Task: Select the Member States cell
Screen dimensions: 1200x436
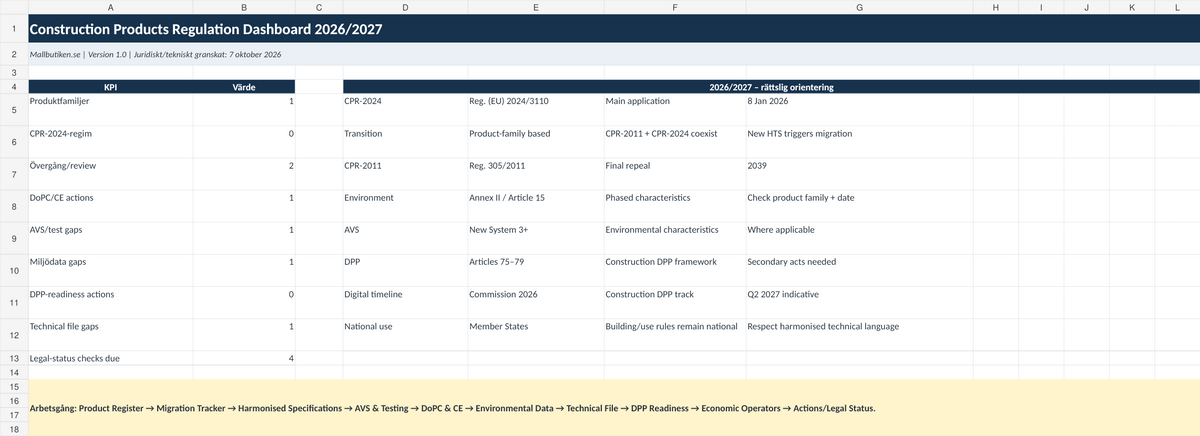Action: pos(535,334)
